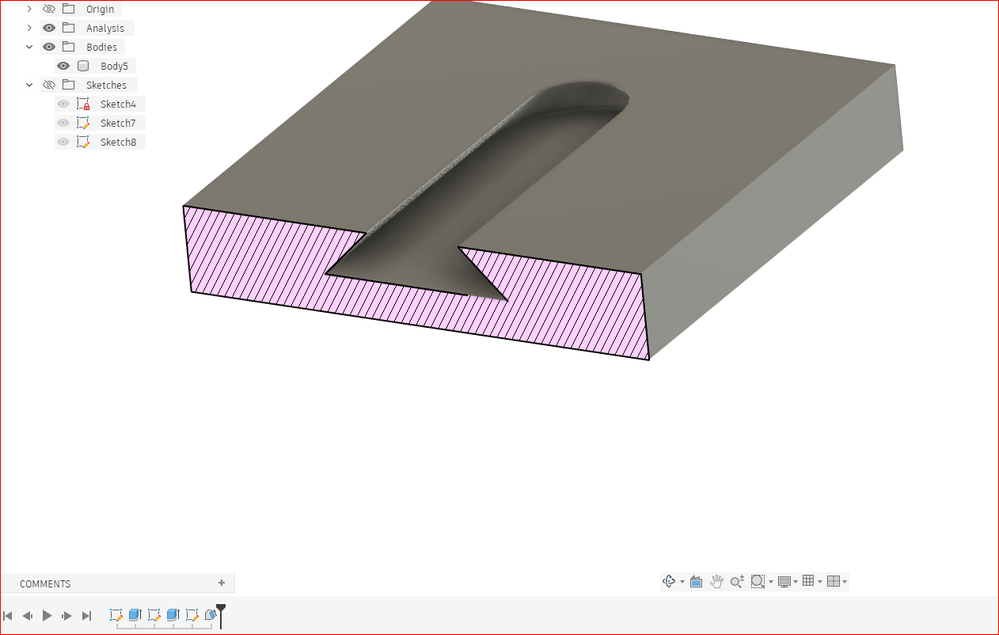Click the Sketches folder icon

pos(69,85)
